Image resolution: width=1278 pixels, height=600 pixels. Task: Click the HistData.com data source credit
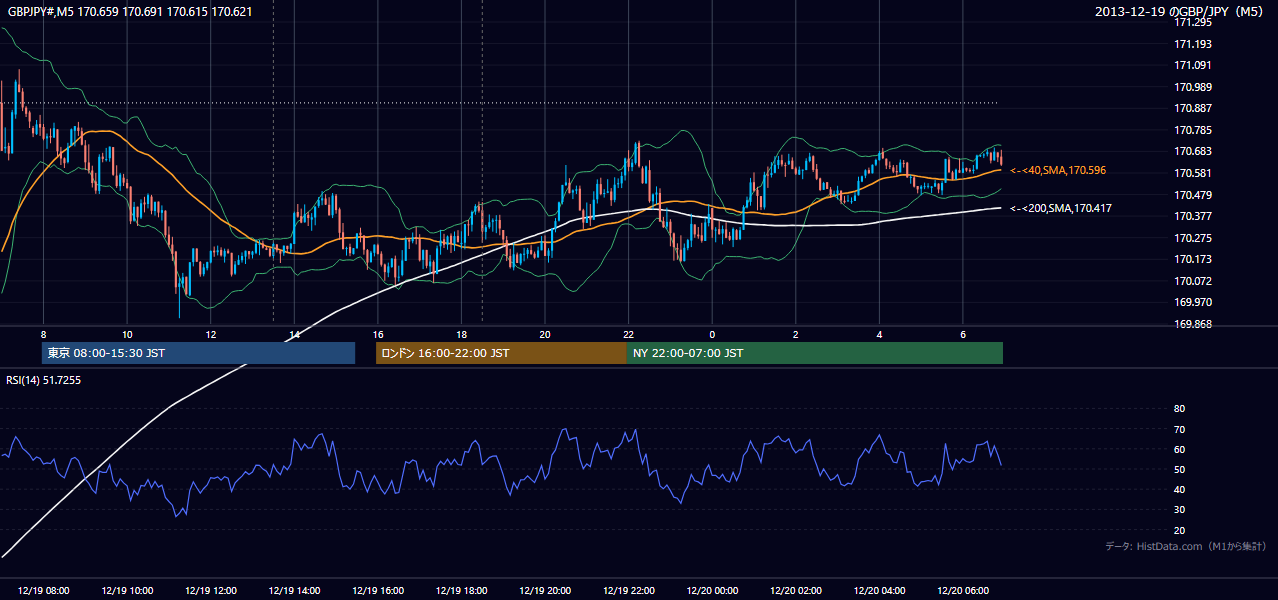1186,546
